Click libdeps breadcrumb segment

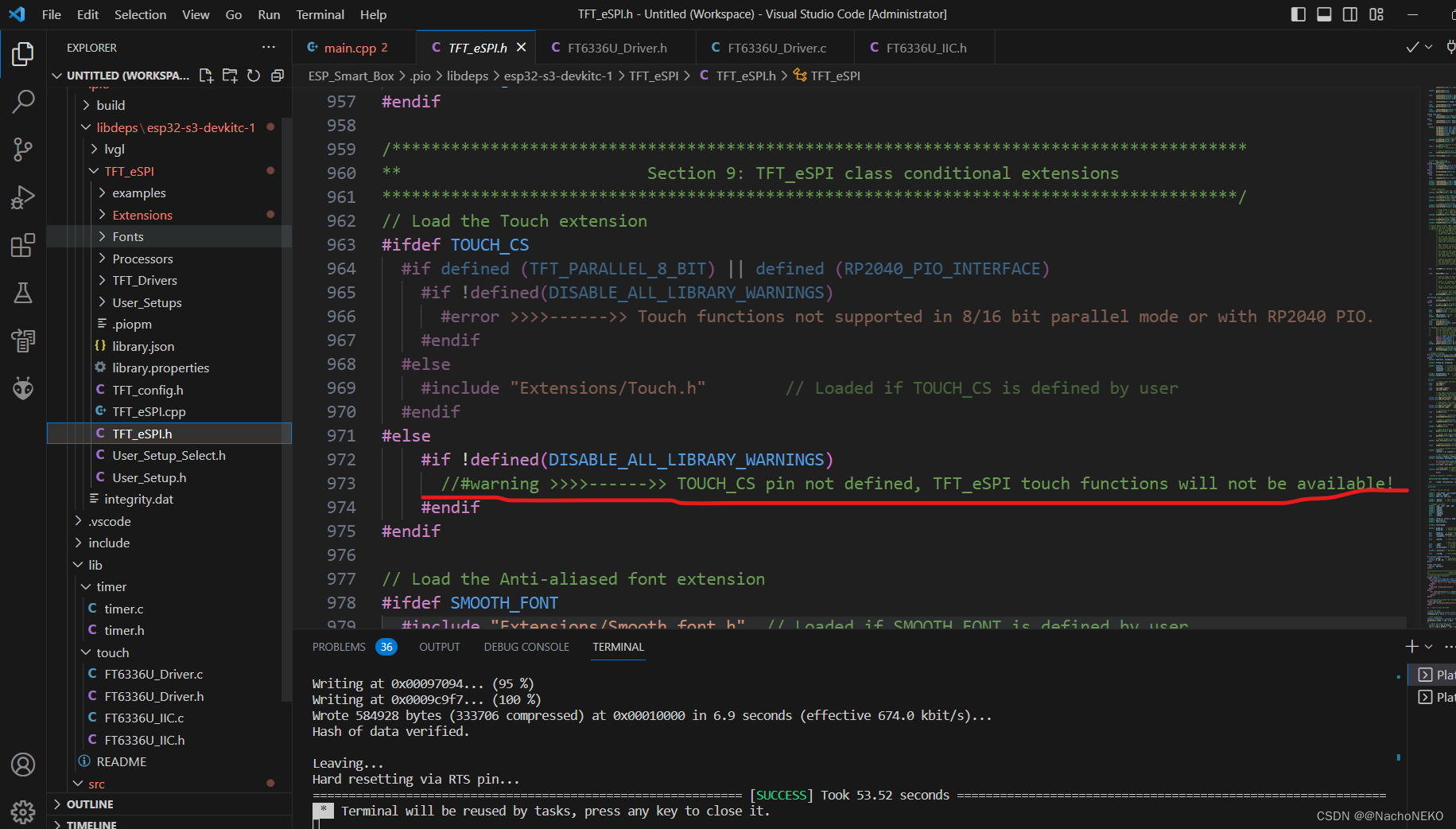[x=468, y=76]
